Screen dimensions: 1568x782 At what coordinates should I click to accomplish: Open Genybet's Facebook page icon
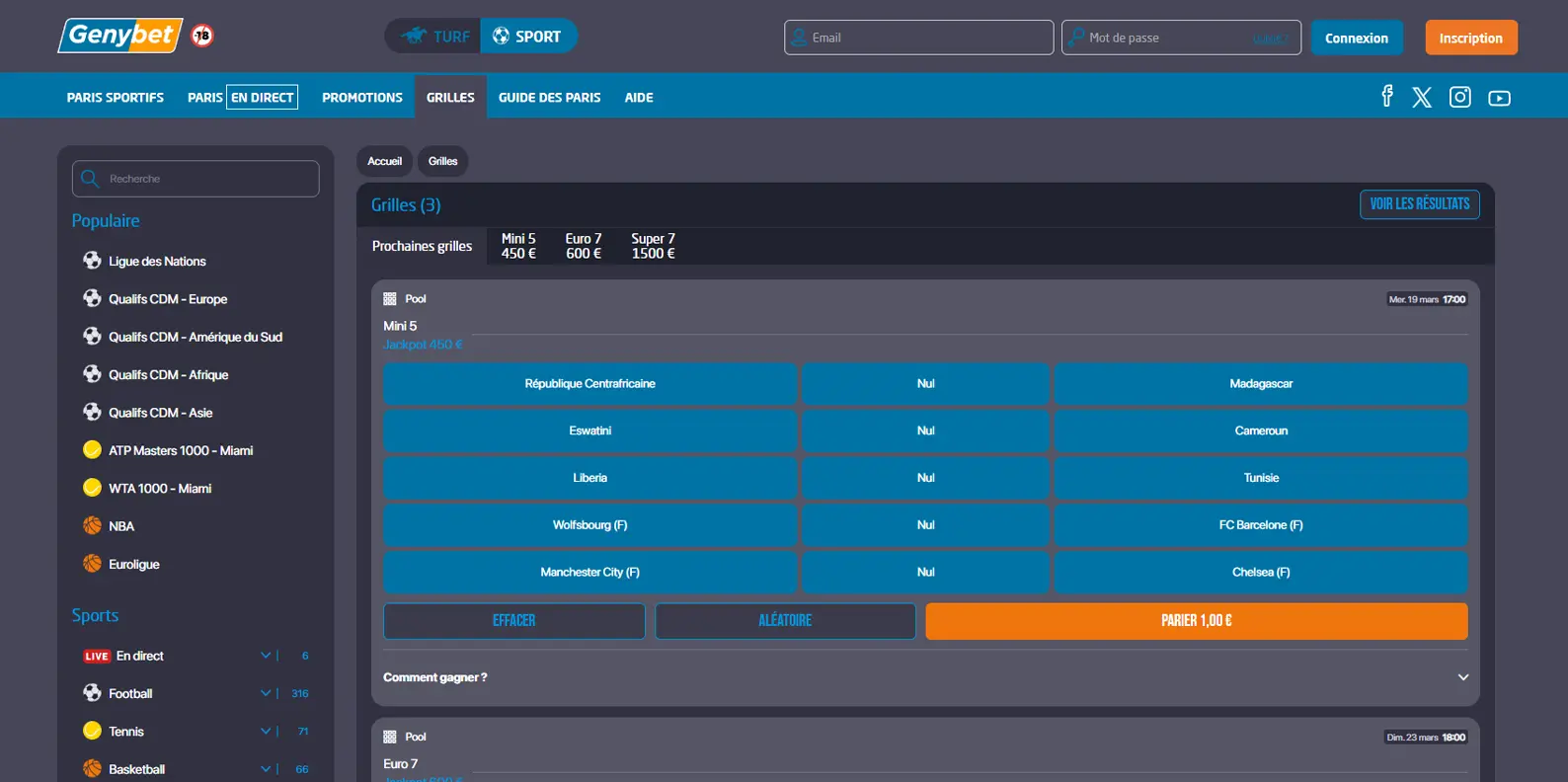tap(1387, 96)
